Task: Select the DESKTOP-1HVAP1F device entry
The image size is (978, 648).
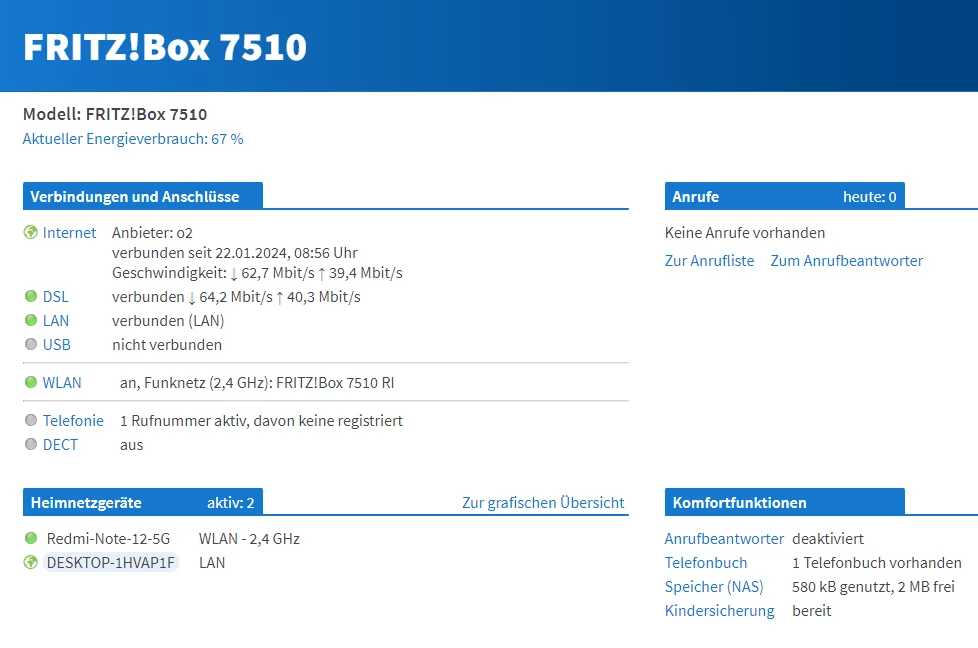Action: click(110, 563)
